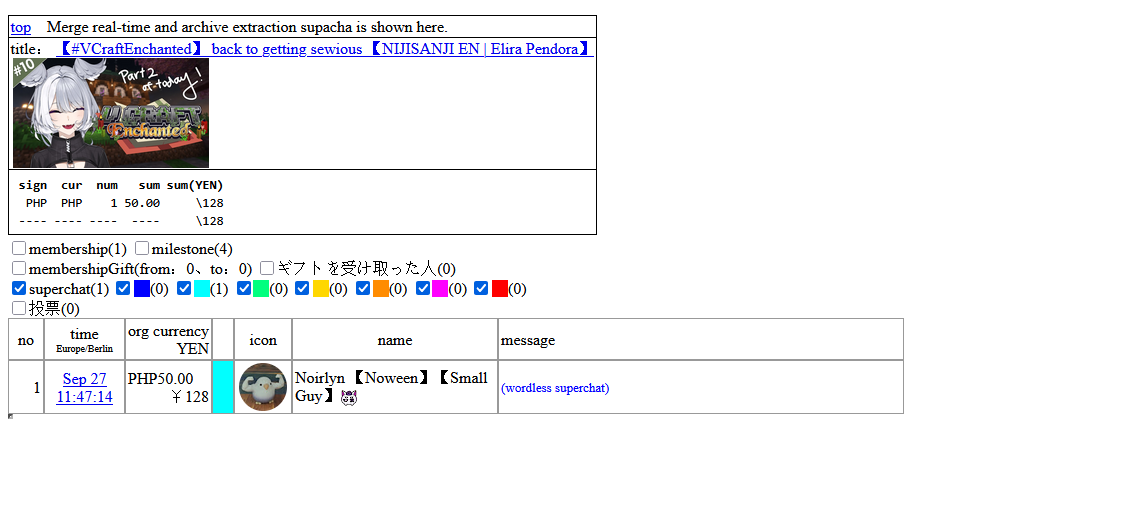Click the VCraft Enchanted stream thumbnail

[x=111, y=113]
